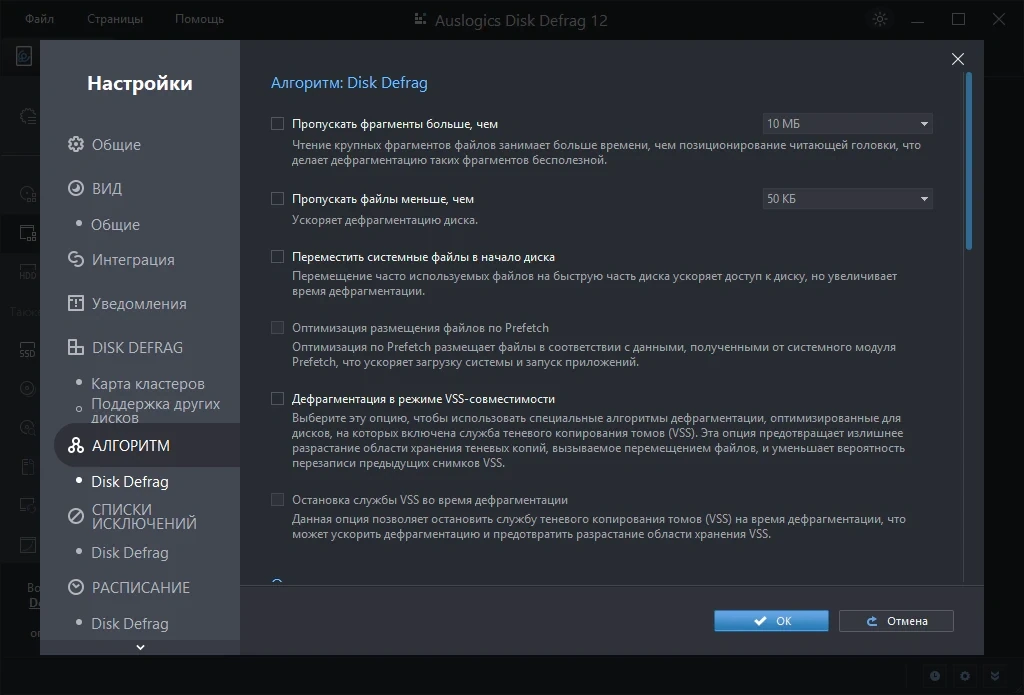Click the clock icon in the bottom status bar
1024x695 pixels.
pyautogui.click(x=935, y=676)
